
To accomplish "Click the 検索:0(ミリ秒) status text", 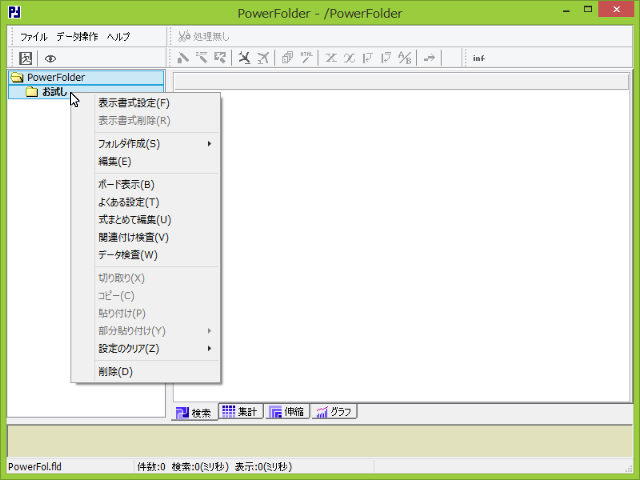I will point(200,467).
